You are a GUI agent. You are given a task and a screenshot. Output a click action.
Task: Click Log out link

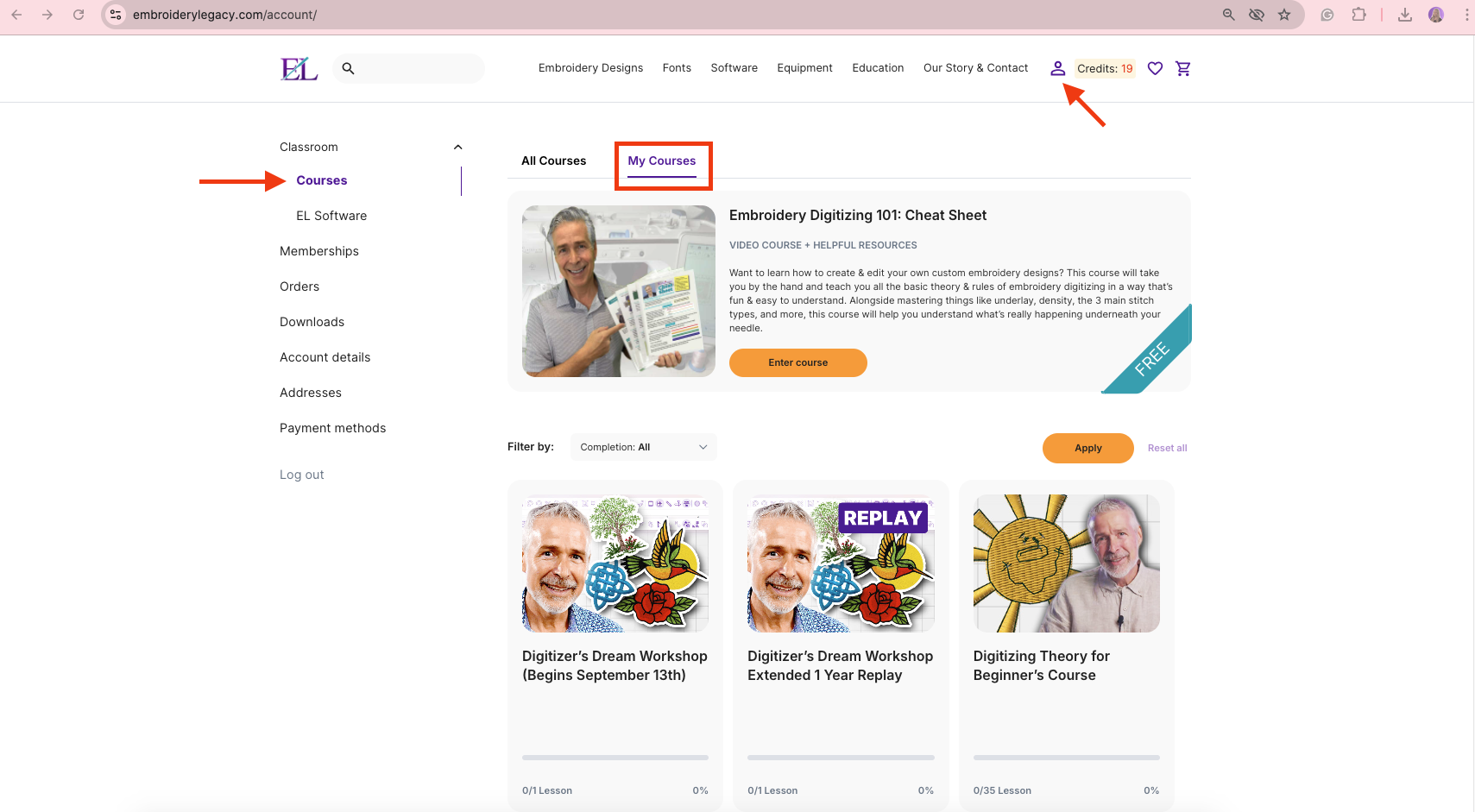click(x=302, y=475)
